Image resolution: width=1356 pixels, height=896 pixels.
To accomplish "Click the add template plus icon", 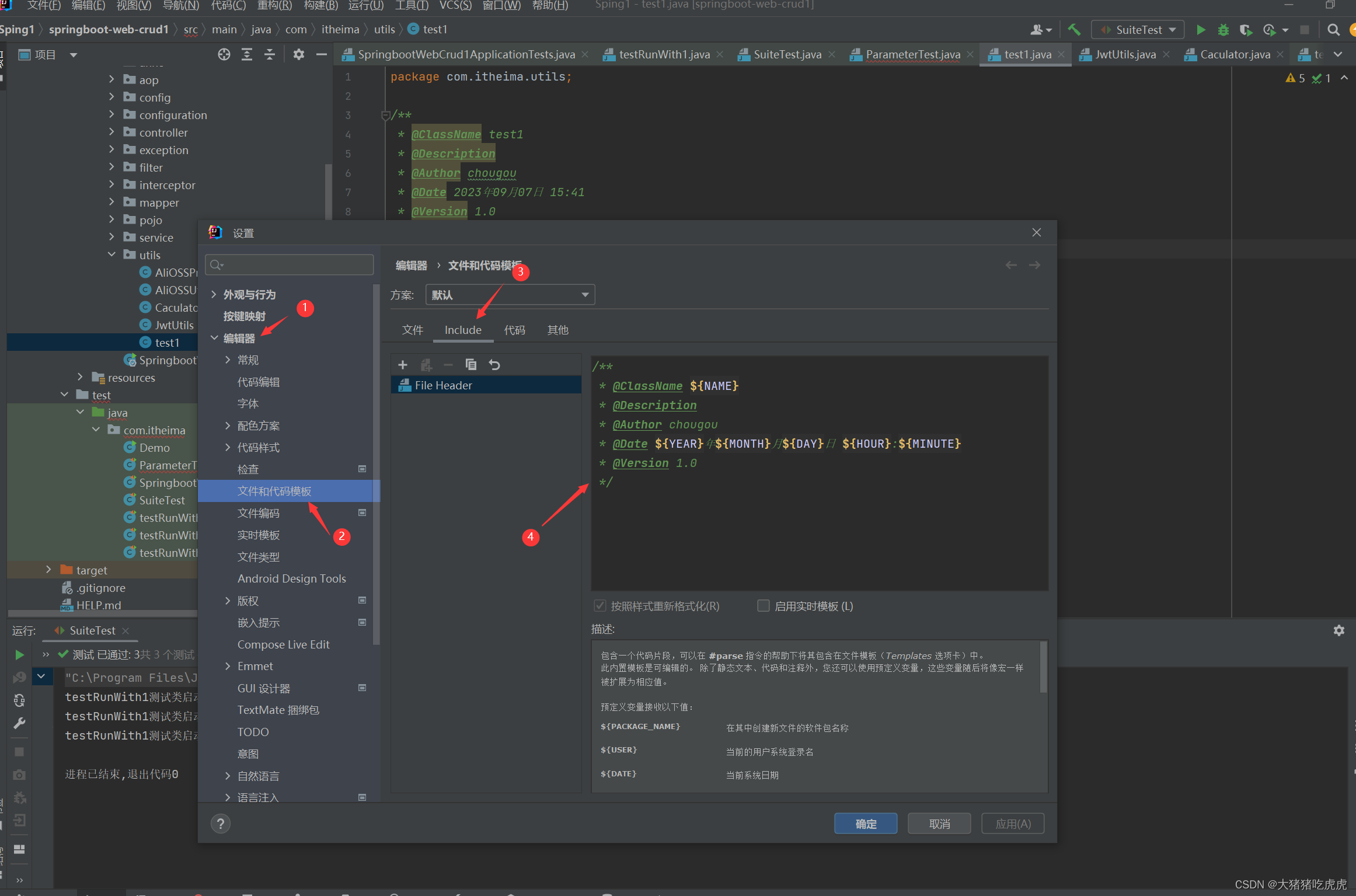I will (x=403, y=365).
